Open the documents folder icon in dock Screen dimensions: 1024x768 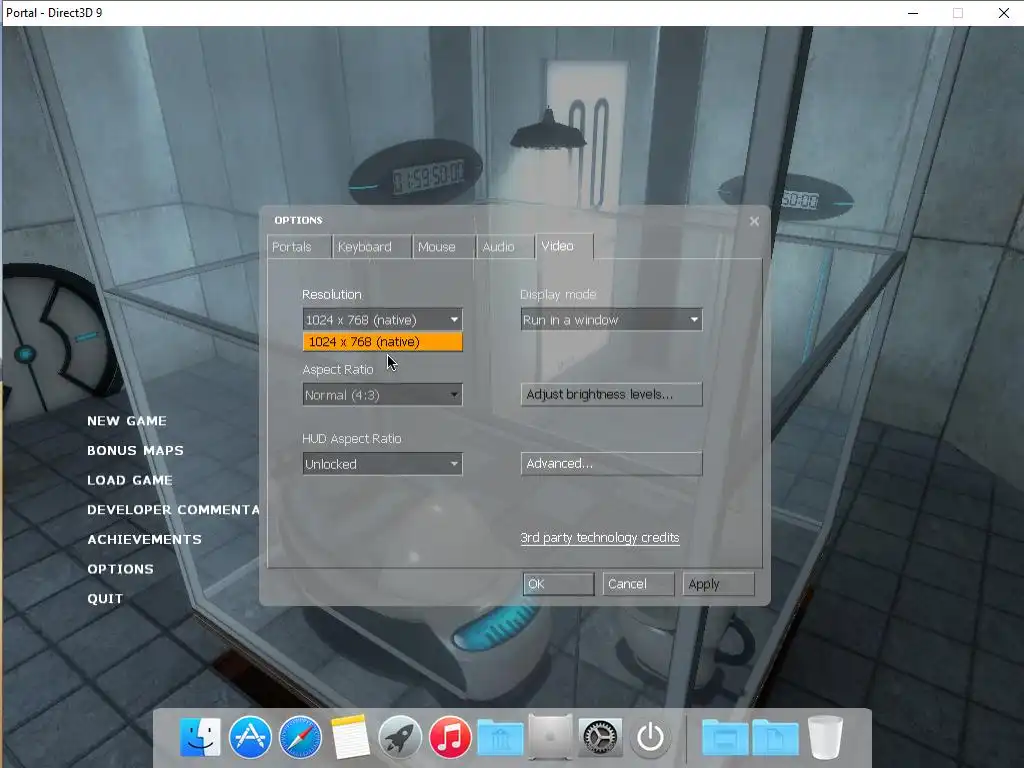coord(775,738)
